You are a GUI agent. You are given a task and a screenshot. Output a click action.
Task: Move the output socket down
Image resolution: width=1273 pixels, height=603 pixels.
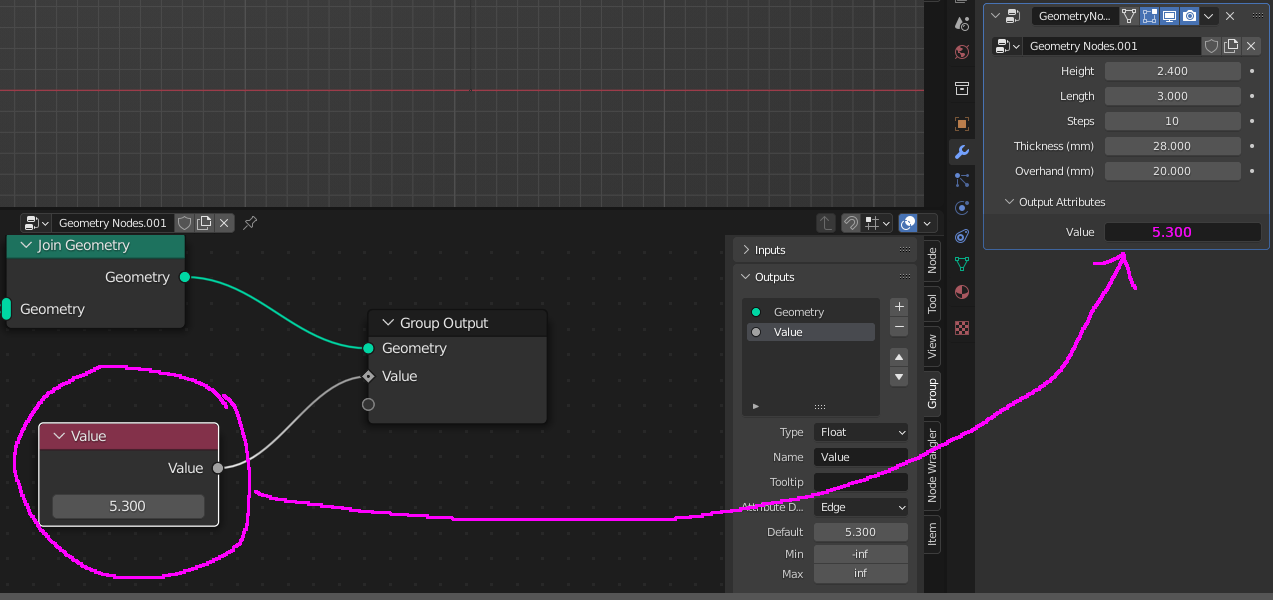(x=899, y=377)
